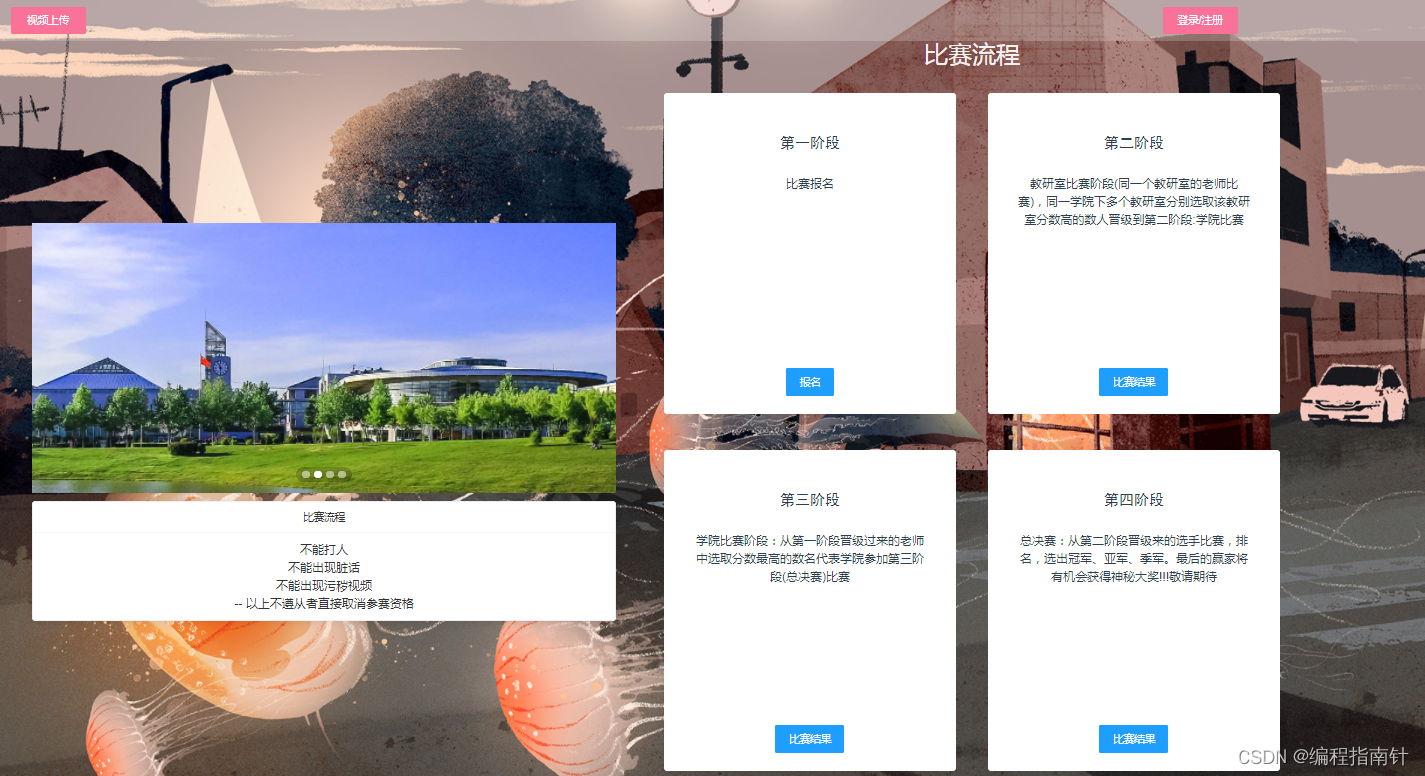The image size is (1425, 776).
Task: Click the 以上不遵从者直接取消参赛资格 line
Action: pos(324,603)
